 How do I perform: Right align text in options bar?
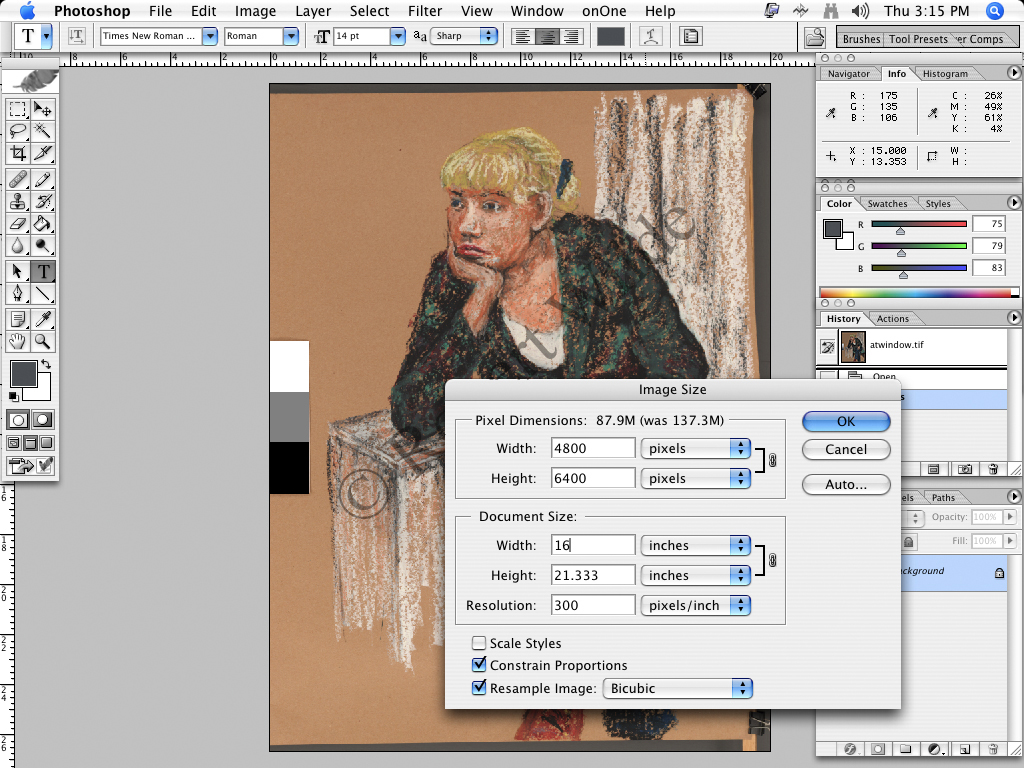coord(571,37)
